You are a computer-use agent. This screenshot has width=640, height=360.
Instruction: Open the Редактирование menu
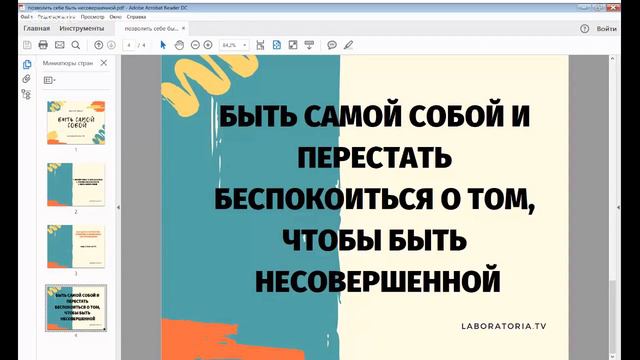click(56, 17)
